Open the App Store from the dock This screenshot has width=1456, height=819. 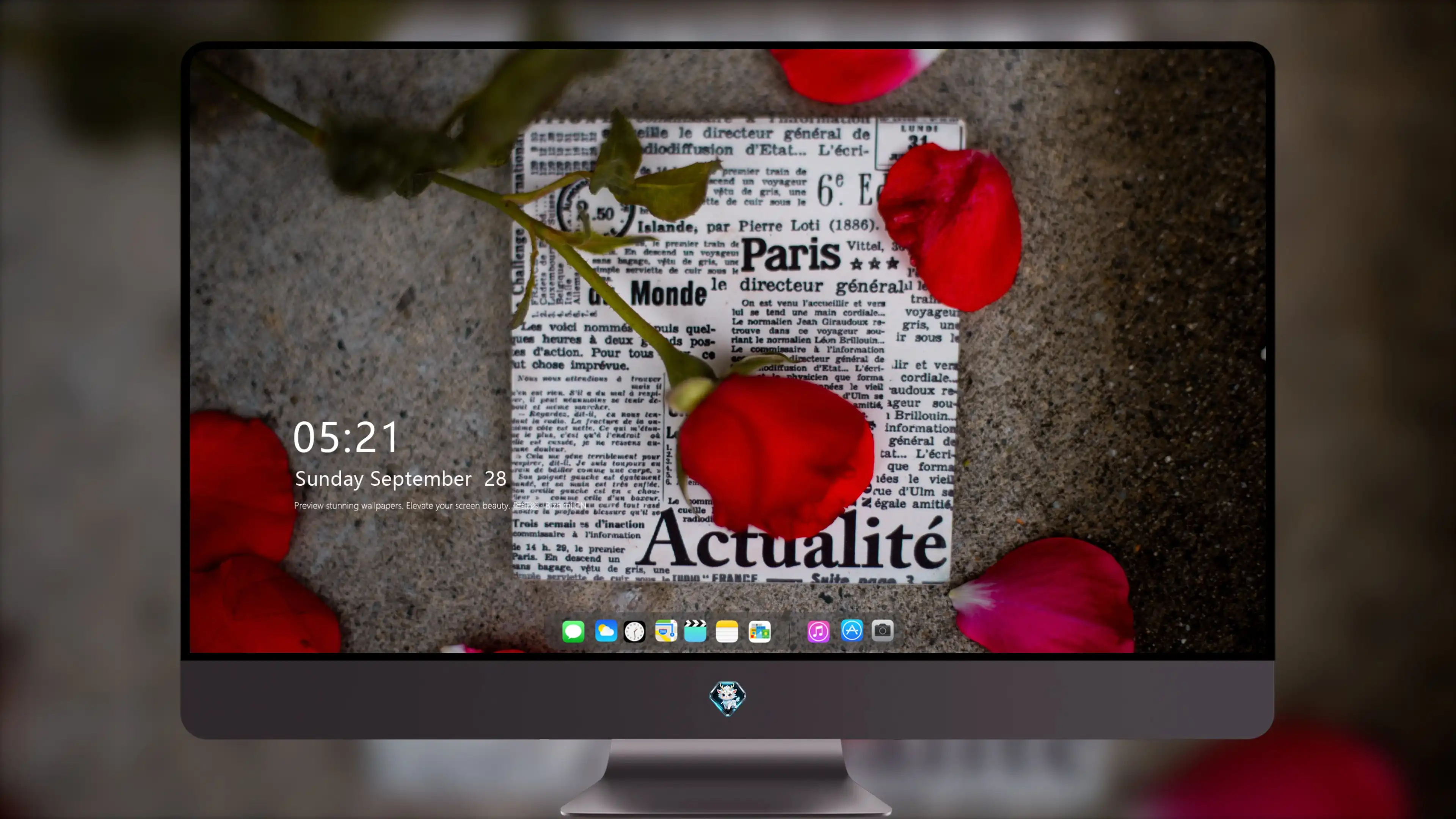coord(852,630)
